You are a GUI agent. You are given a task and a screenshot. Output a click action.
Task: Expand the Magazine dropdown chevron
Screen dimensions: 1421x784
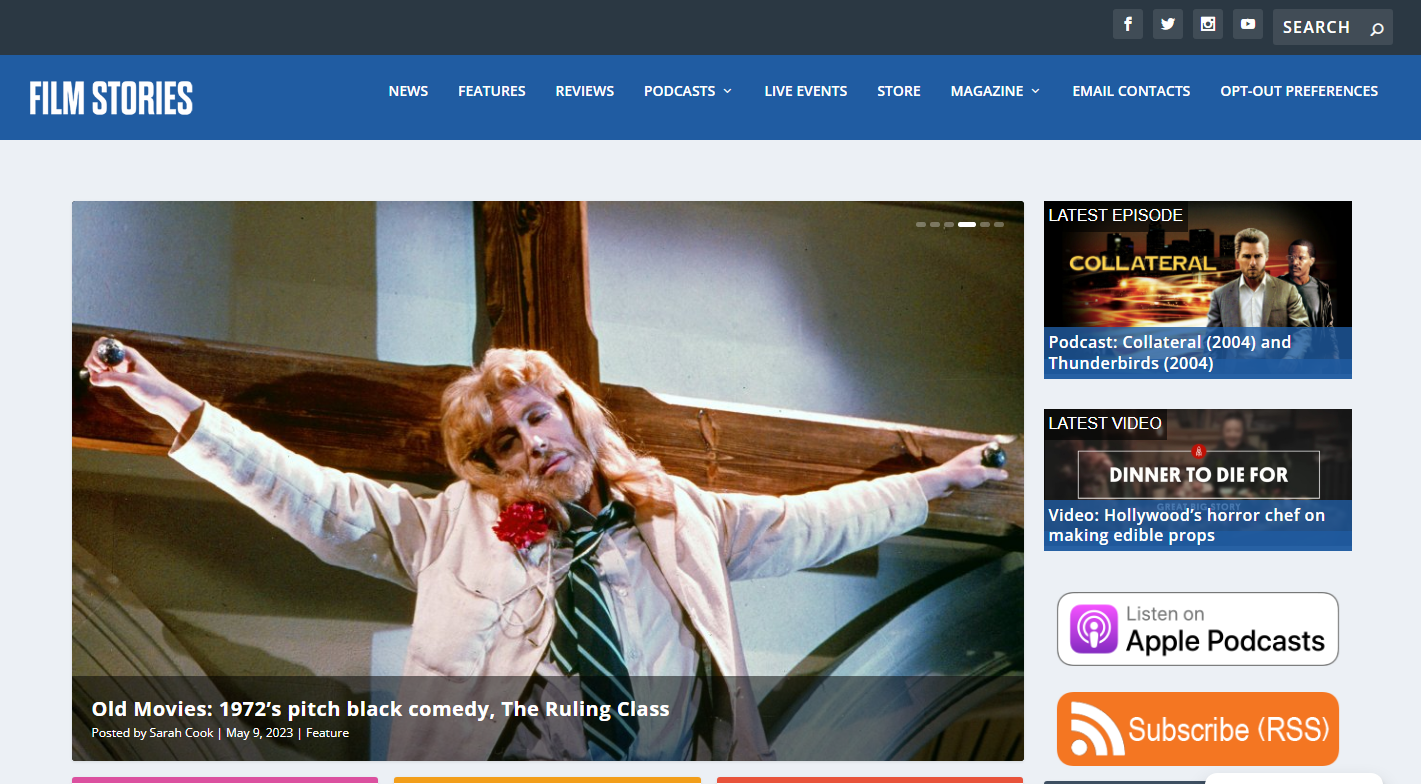[x=1035, y=91]
